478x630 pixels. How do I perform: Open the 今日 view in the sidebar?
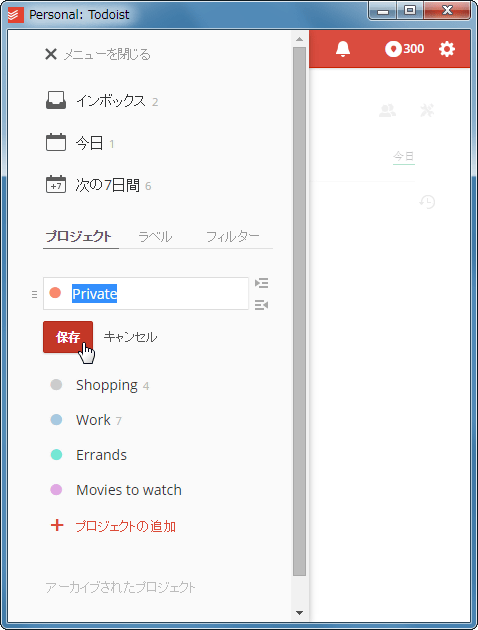point(89,143)
